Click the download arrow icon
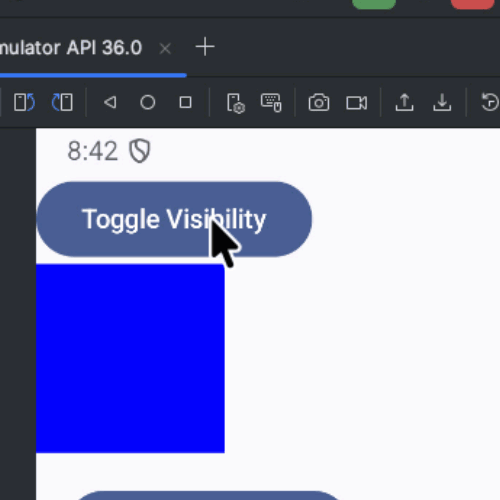The width and height of the screenshot is (500, 500). [x=442, y=102]
